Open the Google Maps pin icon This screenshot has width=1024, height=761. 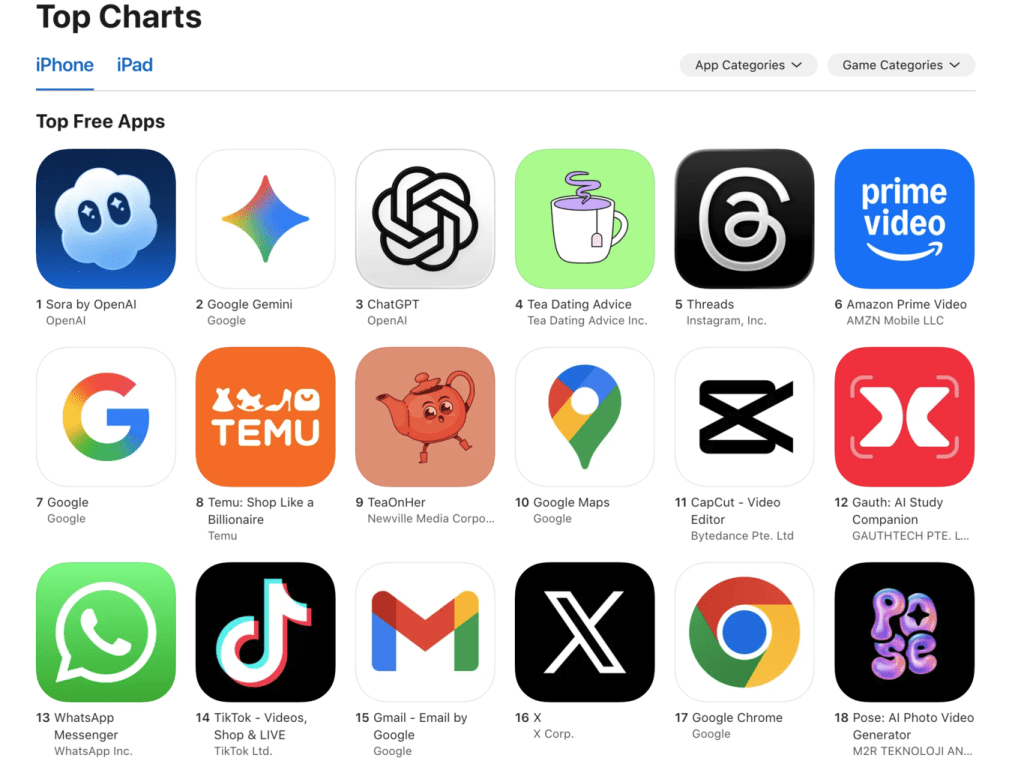tap(584, 417)
